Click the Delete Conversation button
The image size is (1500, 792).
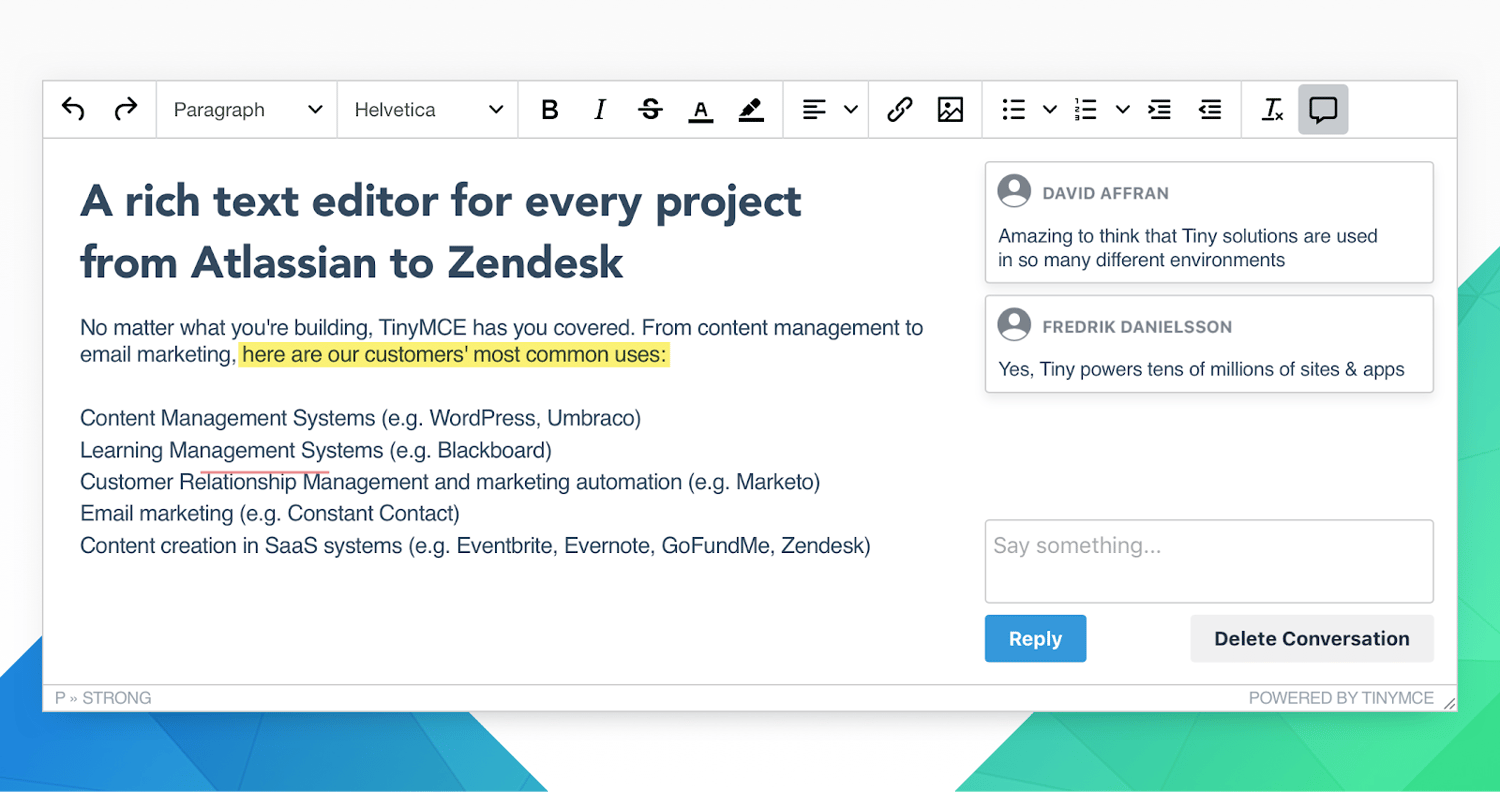tap(1312, 639)
